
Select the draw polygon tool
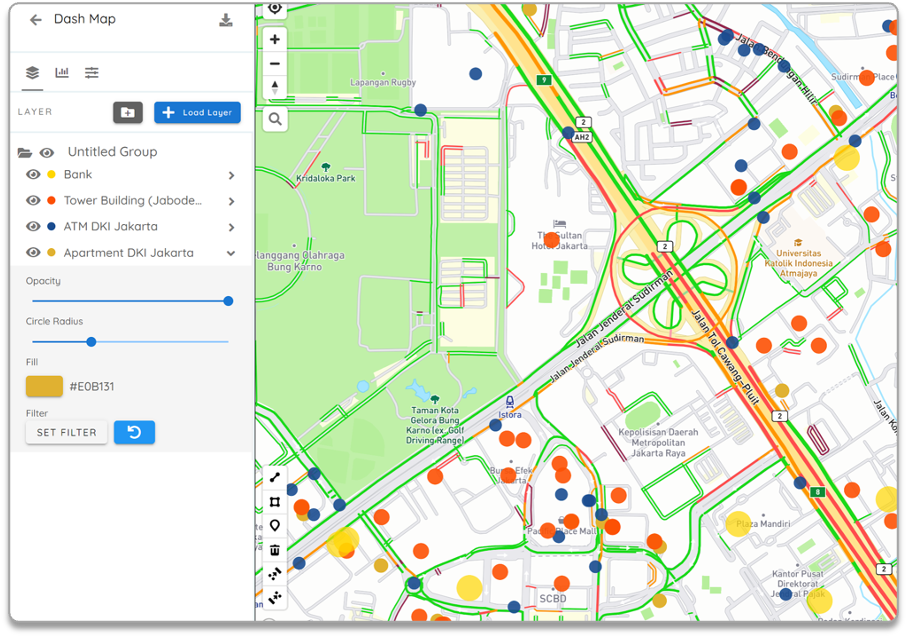(x=275, y=502)
